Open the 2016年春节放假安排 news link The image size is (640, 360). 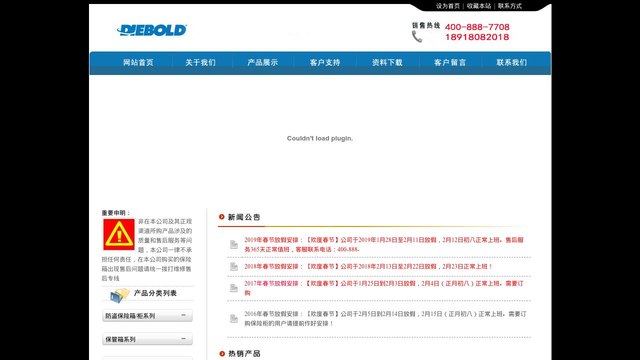pos(385,318)
